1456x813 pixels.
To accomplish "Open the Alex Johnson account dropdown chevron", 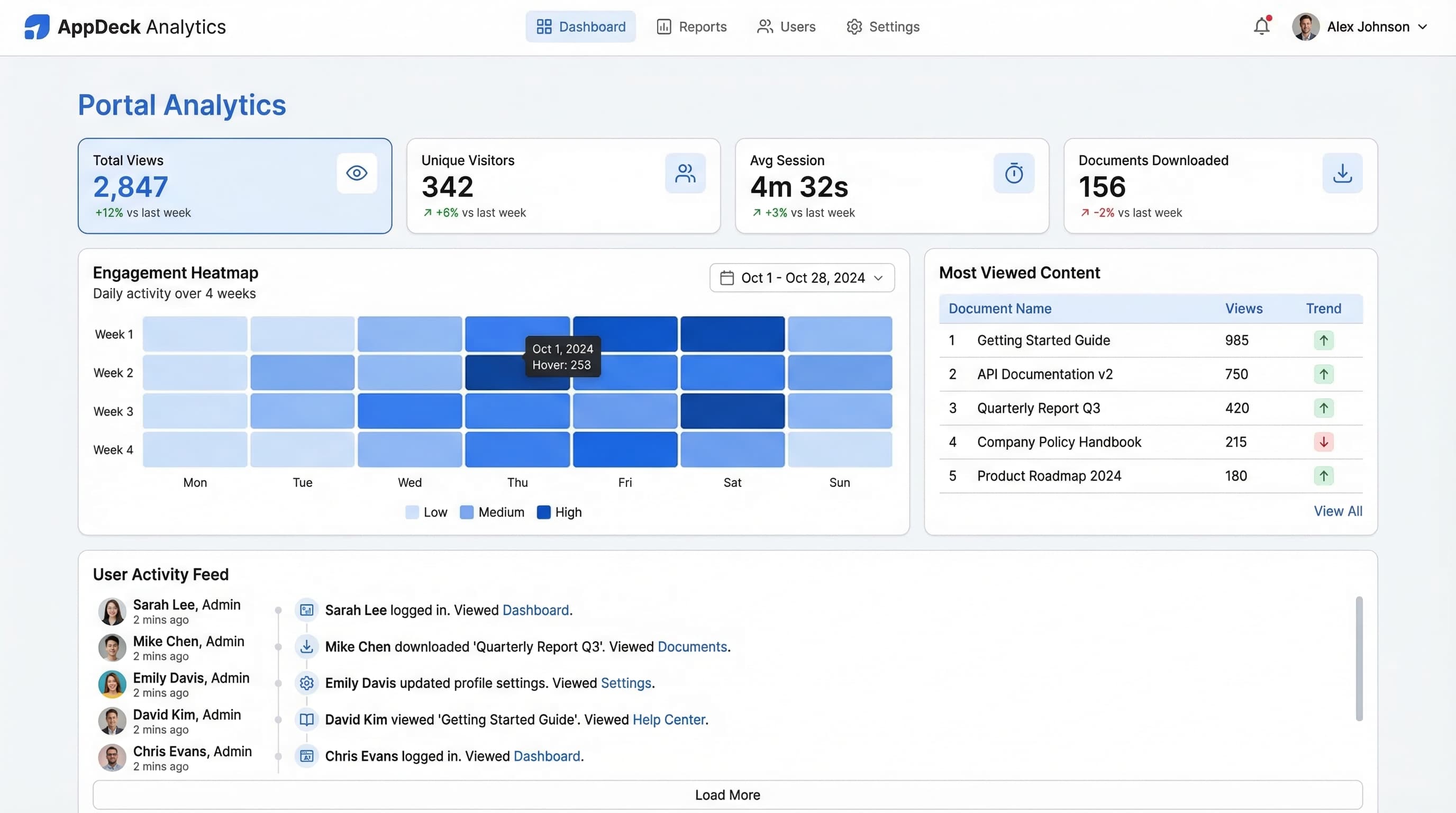I will (x=1423, y=26).
